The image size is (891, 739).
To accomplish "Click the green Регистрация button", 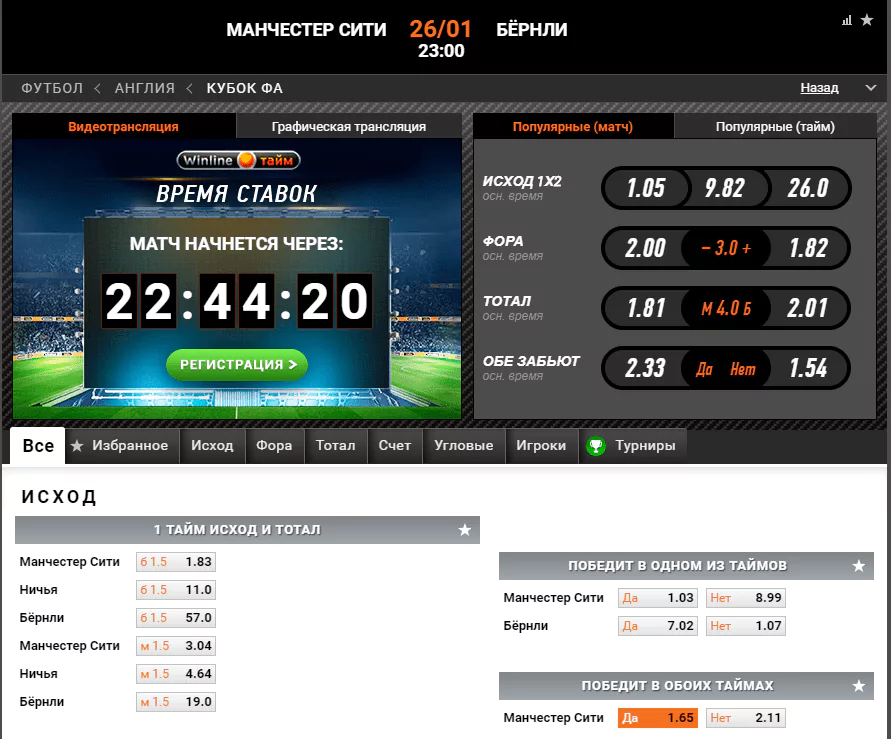I will click(237, 365).
